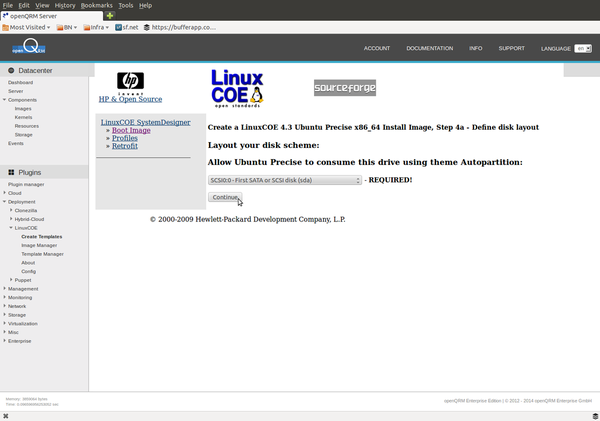Image resolution: width=600 pixels, height=421 pixels.
Task: Click the X icon in bottom-left status bar
Action: pos(5,416)
